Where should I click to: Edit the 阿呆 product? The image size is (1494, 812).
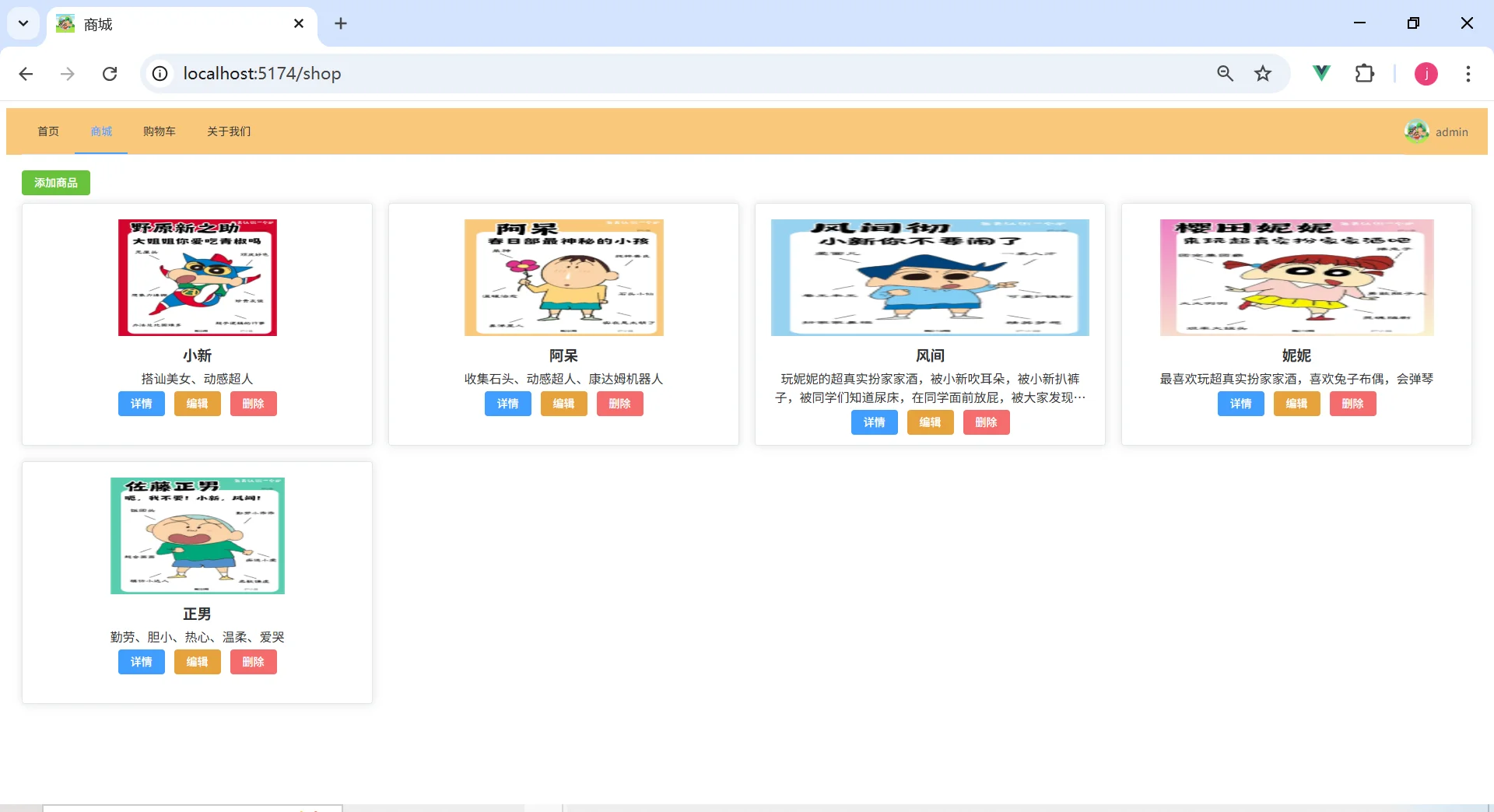pyautogui.click(x=564, y=404)
